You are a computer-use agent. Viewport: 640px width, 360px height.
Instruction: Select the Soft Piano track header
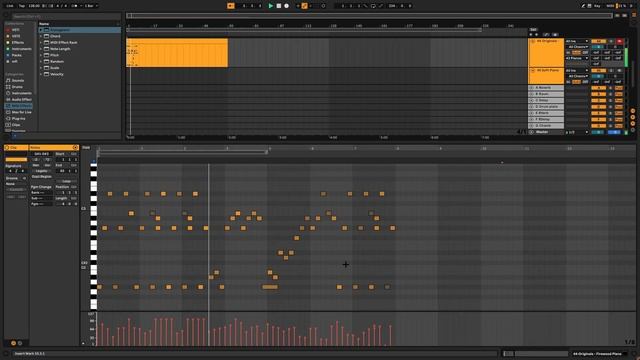[x=546, y=76]
